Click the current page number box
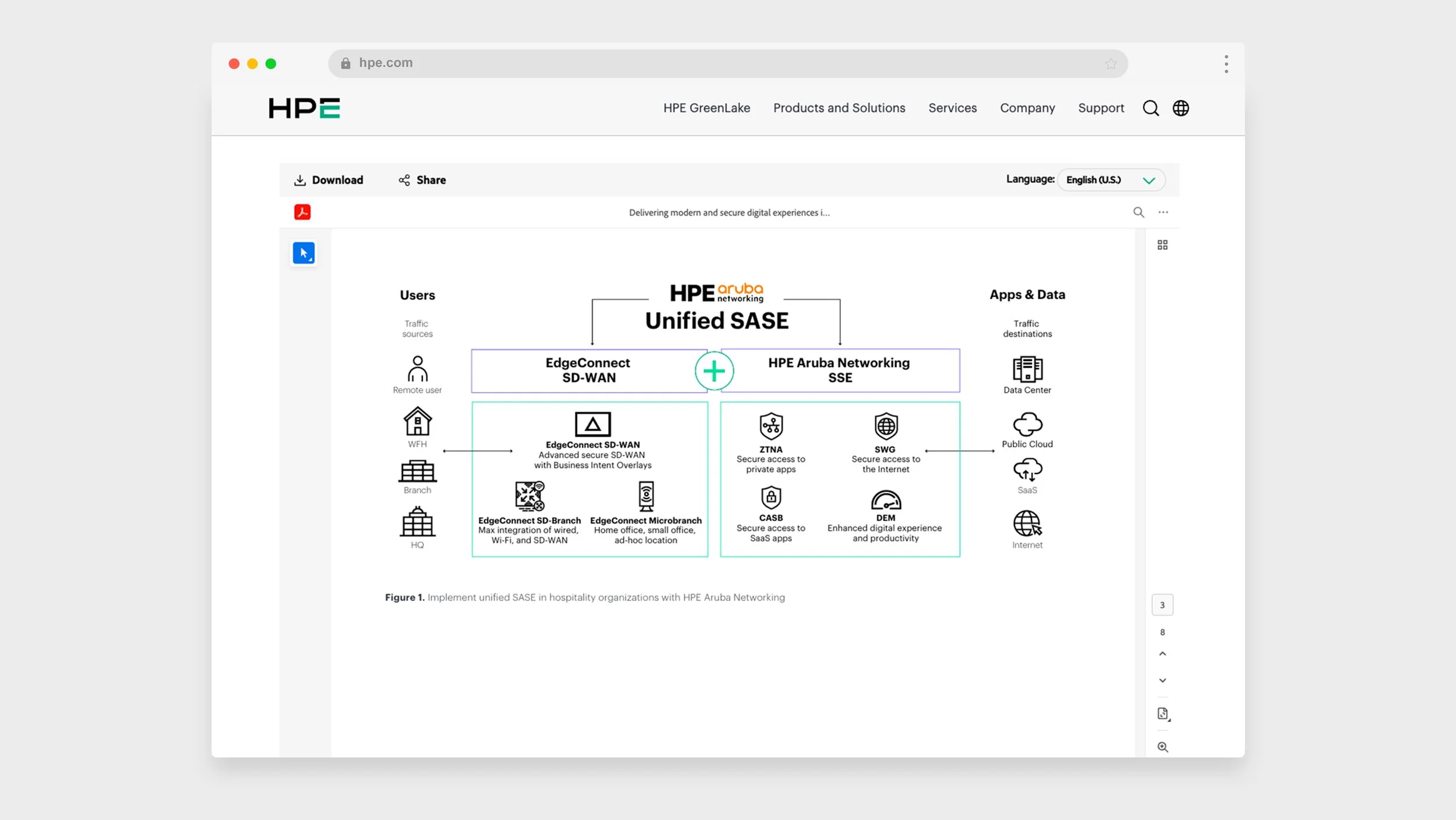This screenshot has height=820, width=1456. pyautogui.click(x=1162, y=605)
